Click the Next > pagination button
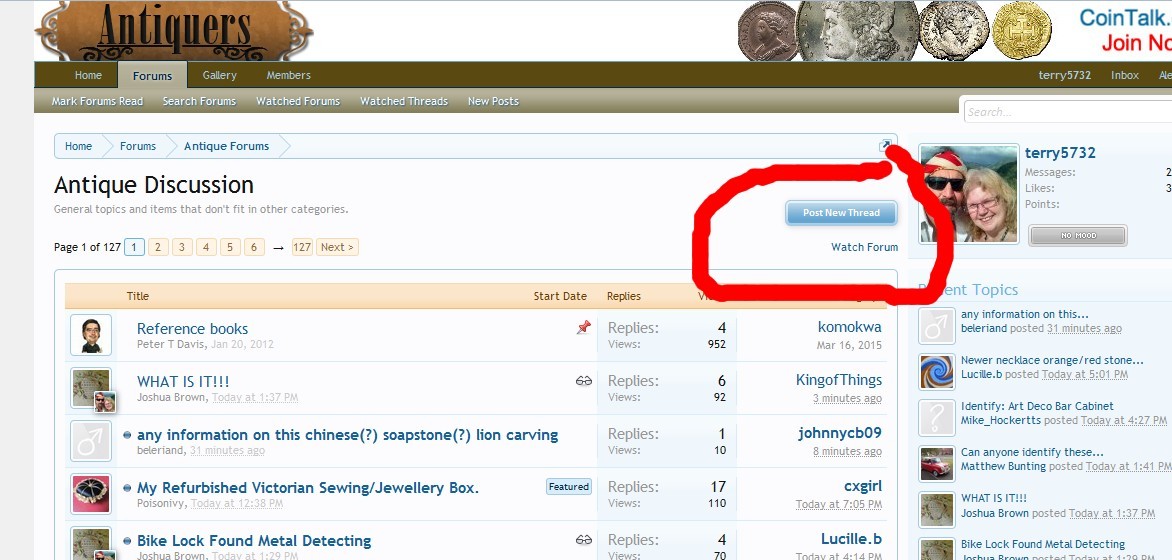The height and width of the screenshot is (560, 1172). (337, 247)
